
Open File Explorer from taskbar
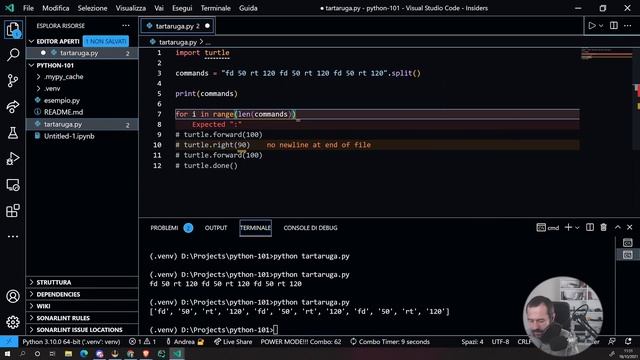point(69,353)
